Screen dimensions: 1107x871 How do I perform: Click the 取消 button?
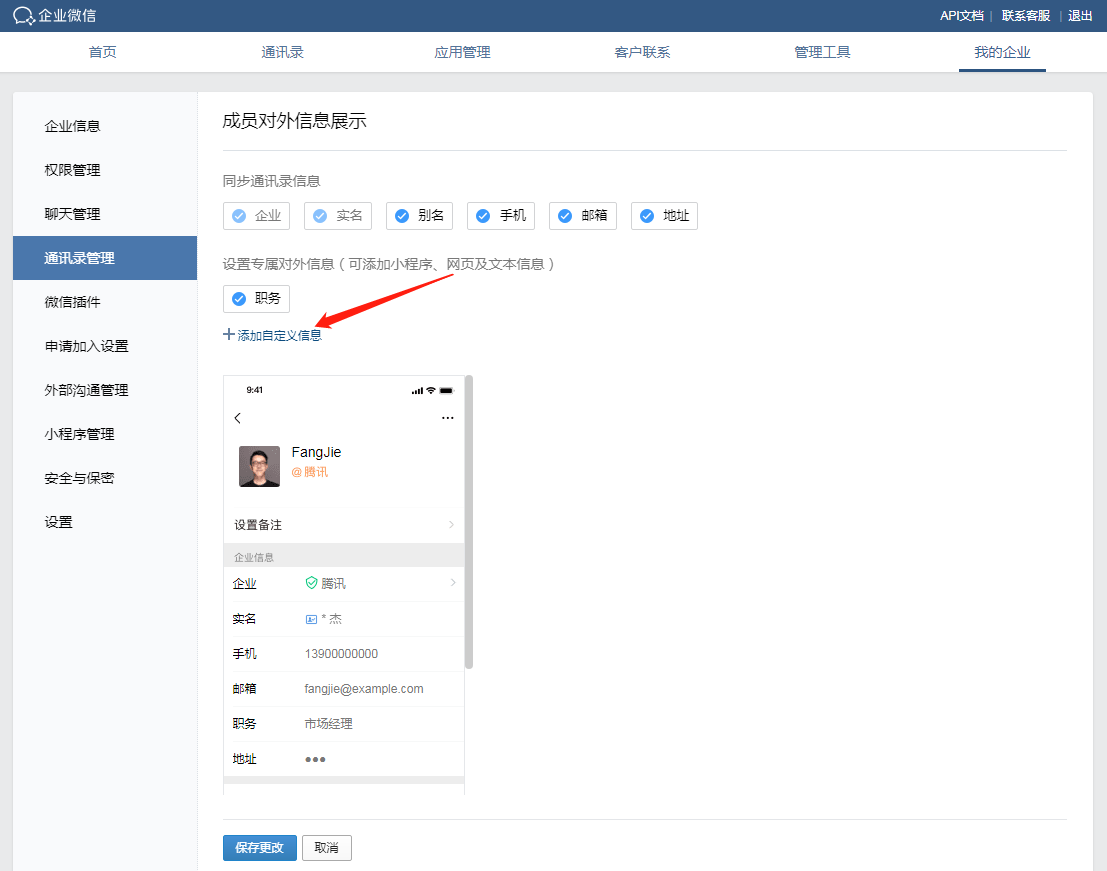click(327, 848)
